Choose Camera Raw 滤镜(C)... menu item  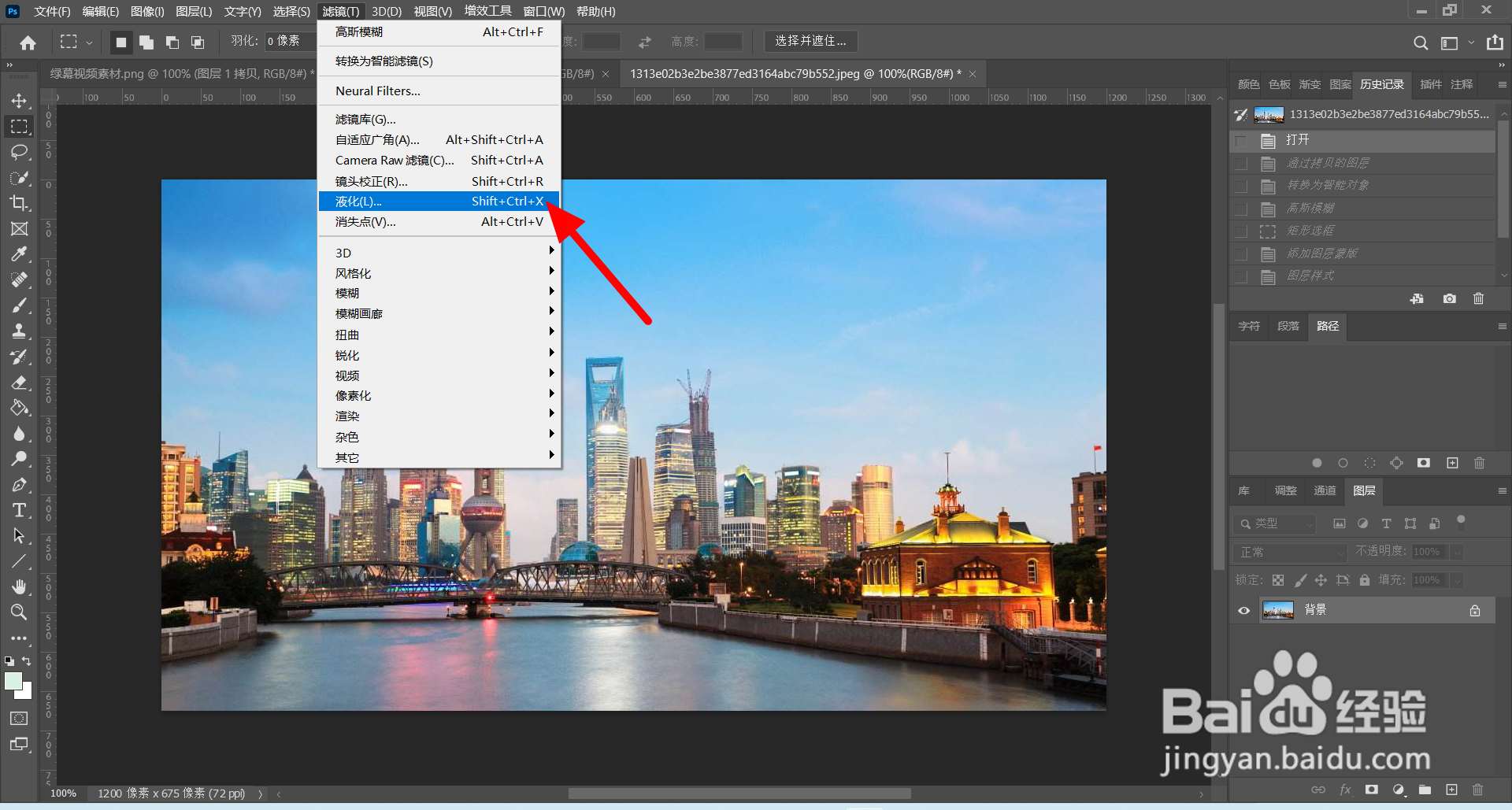tap(439, 160)
